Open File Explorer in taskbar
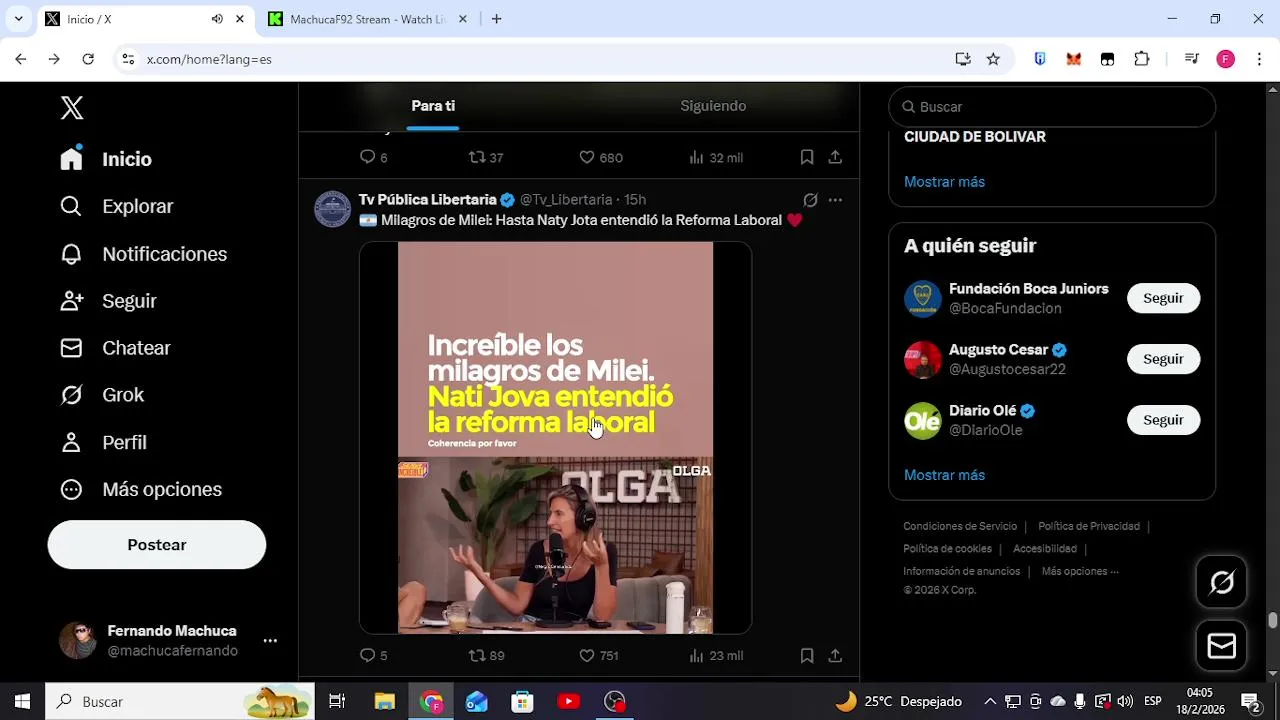The image size is (1280, 720). tap(385, 702)
